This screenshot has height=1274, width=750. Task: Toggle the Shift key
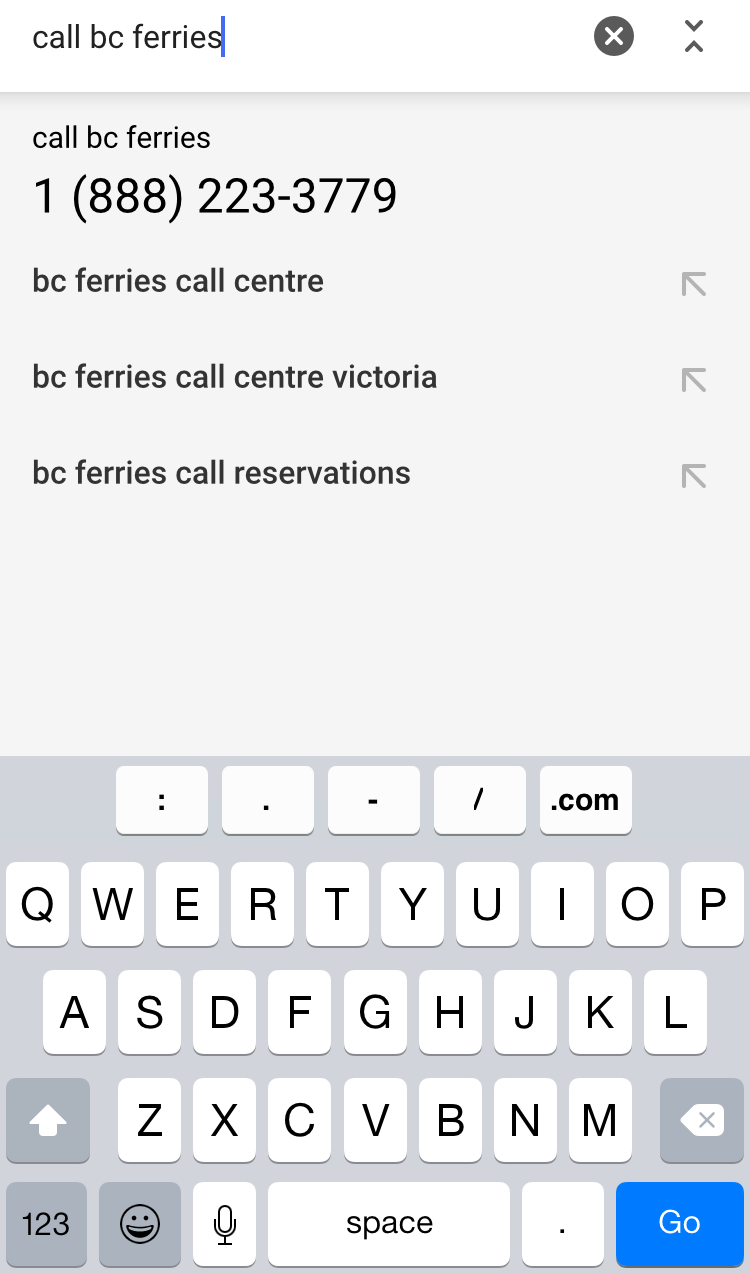point(48,1121)
